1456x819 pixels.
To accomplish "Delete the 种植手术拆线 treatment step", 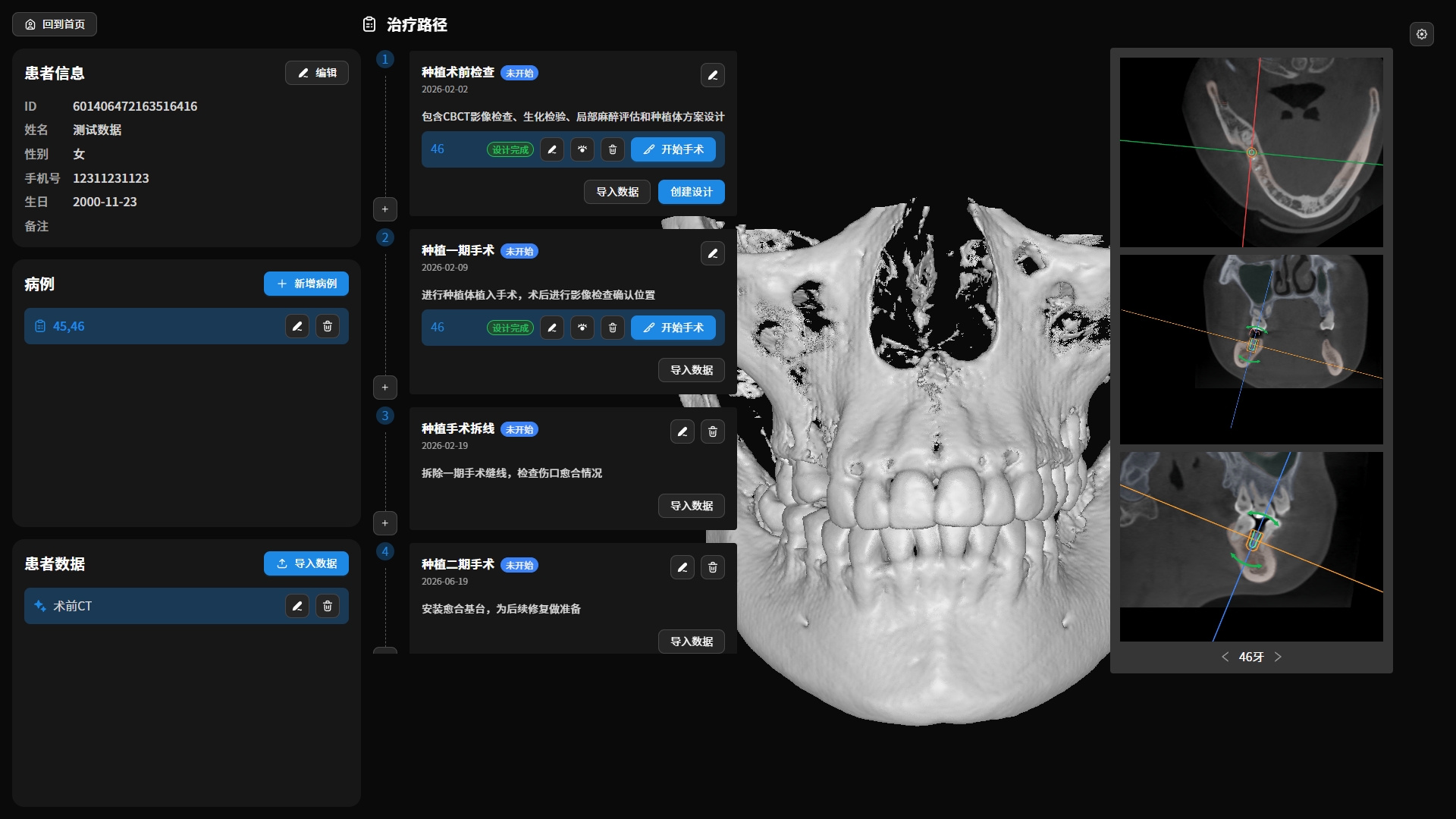I will pos(712,431).
